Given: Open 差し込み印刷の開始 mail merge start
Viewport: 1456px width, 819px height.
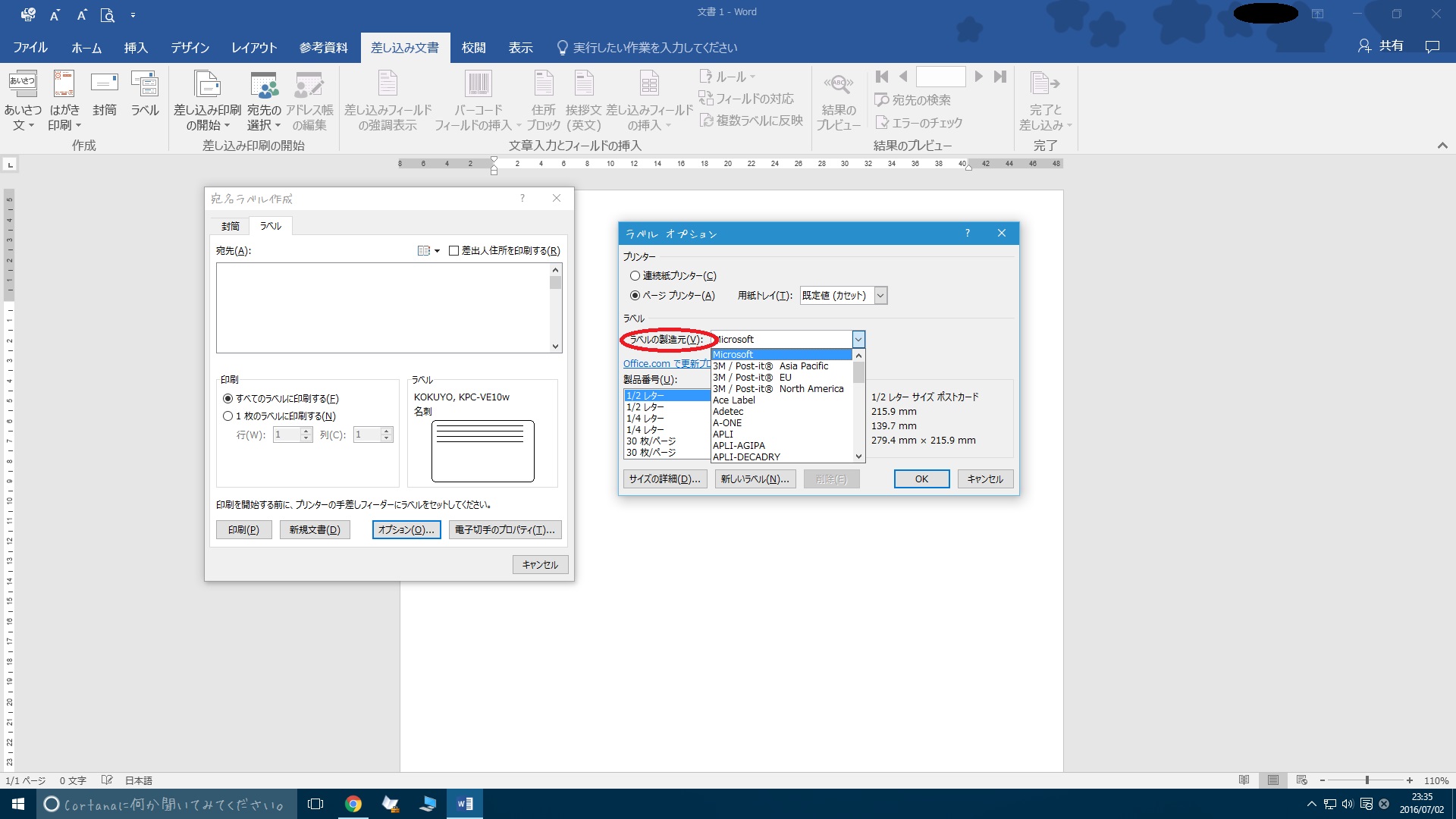Looking at the screenshot, I should coord(207,101).
